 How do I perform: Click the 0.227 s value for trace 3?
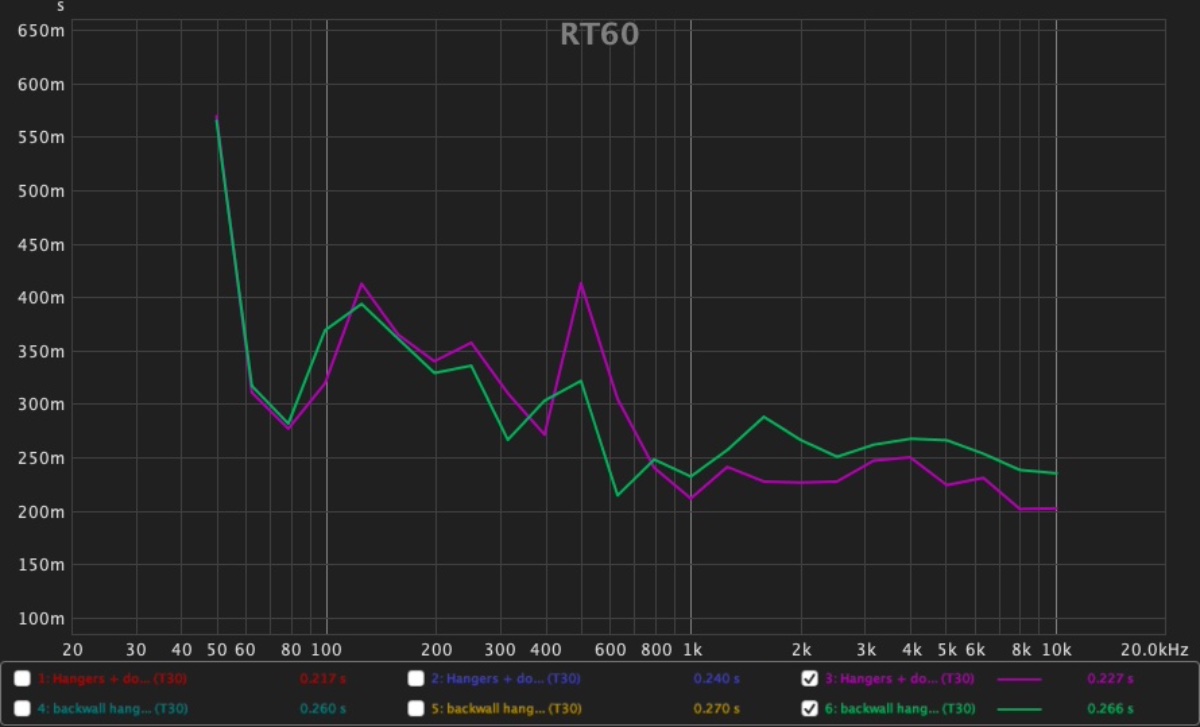click(1110, 679)
